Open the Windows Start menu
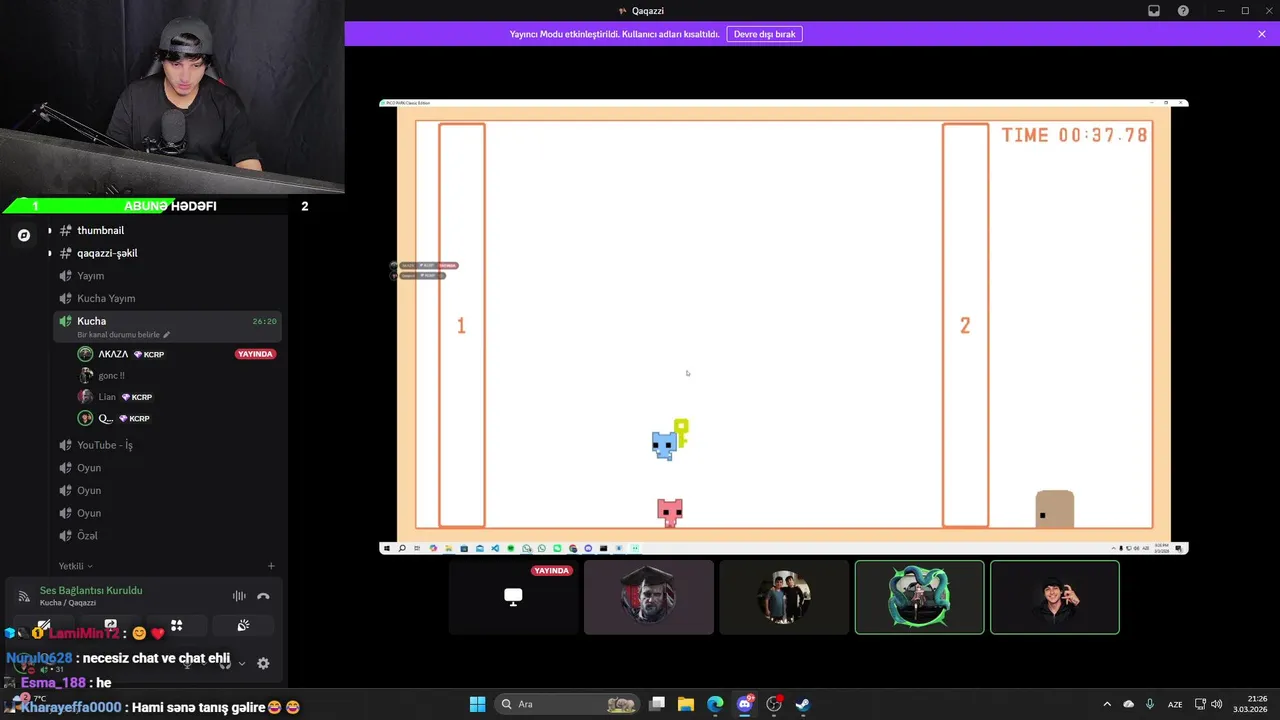Image resolution: width=1280 pixels, height=720 pixels. click(x=477, y=704)
